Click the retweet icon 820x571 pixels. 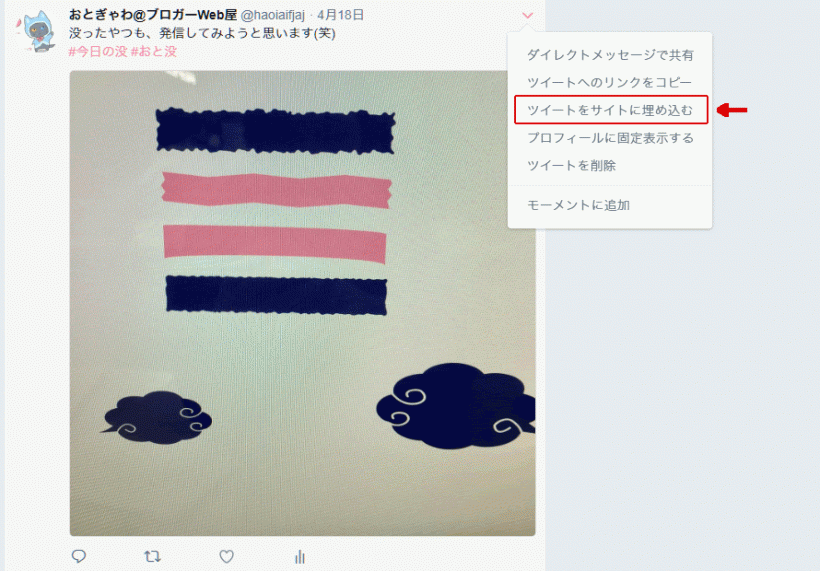point(152,556)
